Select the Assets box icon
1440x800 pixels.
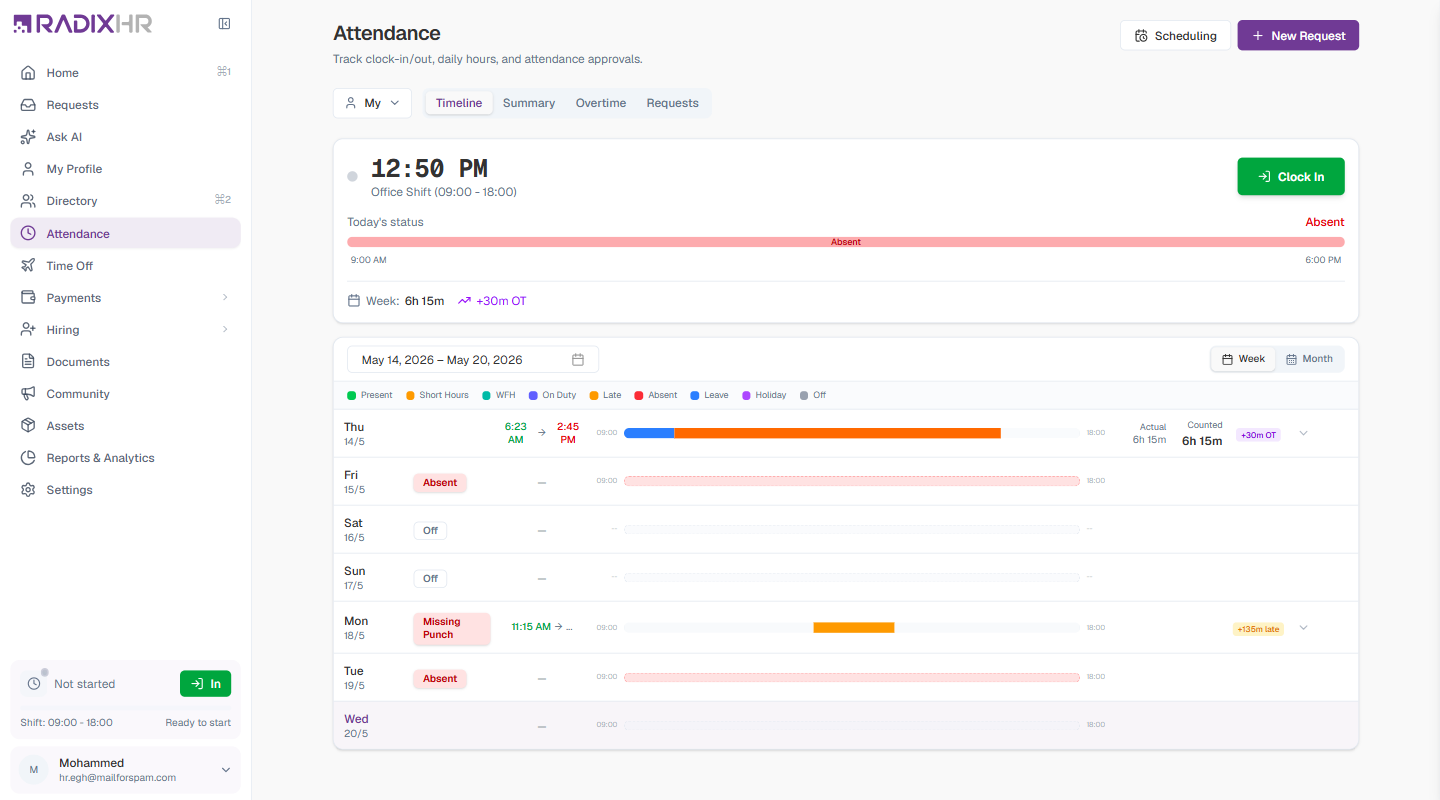click(28, 426)
